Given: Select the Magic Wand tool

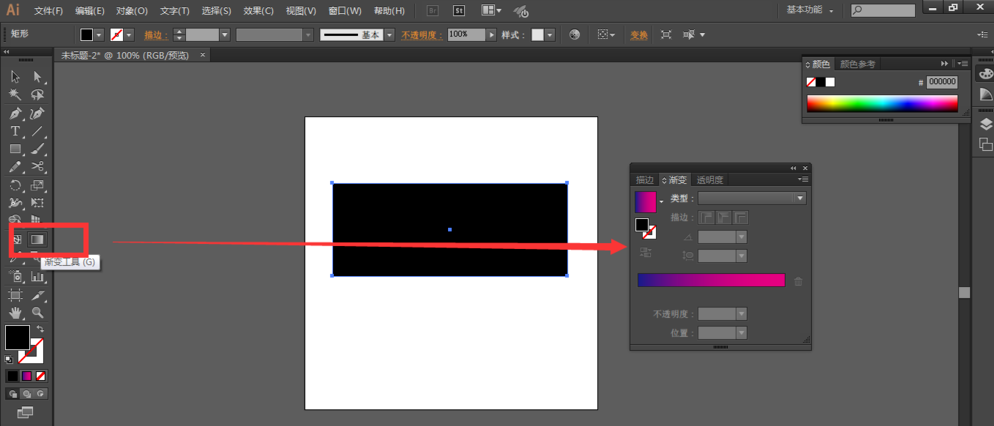Looking at the screenshot, I should (x=15, y=95).
